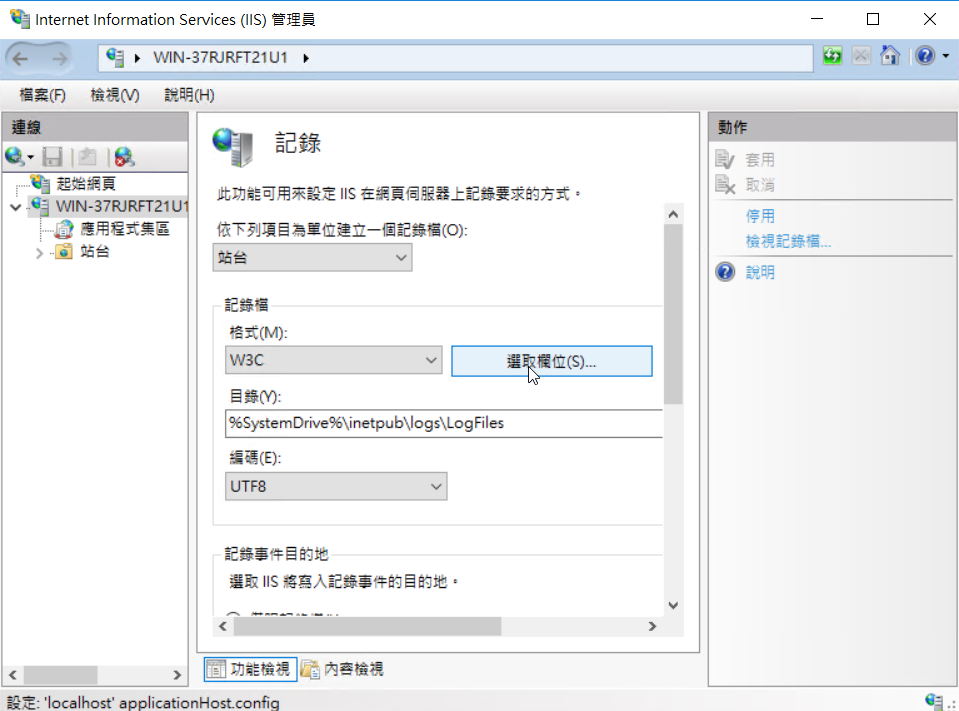Screen dimensions: 959x711
Task: Click the green refresh page icon
Action: pos(832,57)
